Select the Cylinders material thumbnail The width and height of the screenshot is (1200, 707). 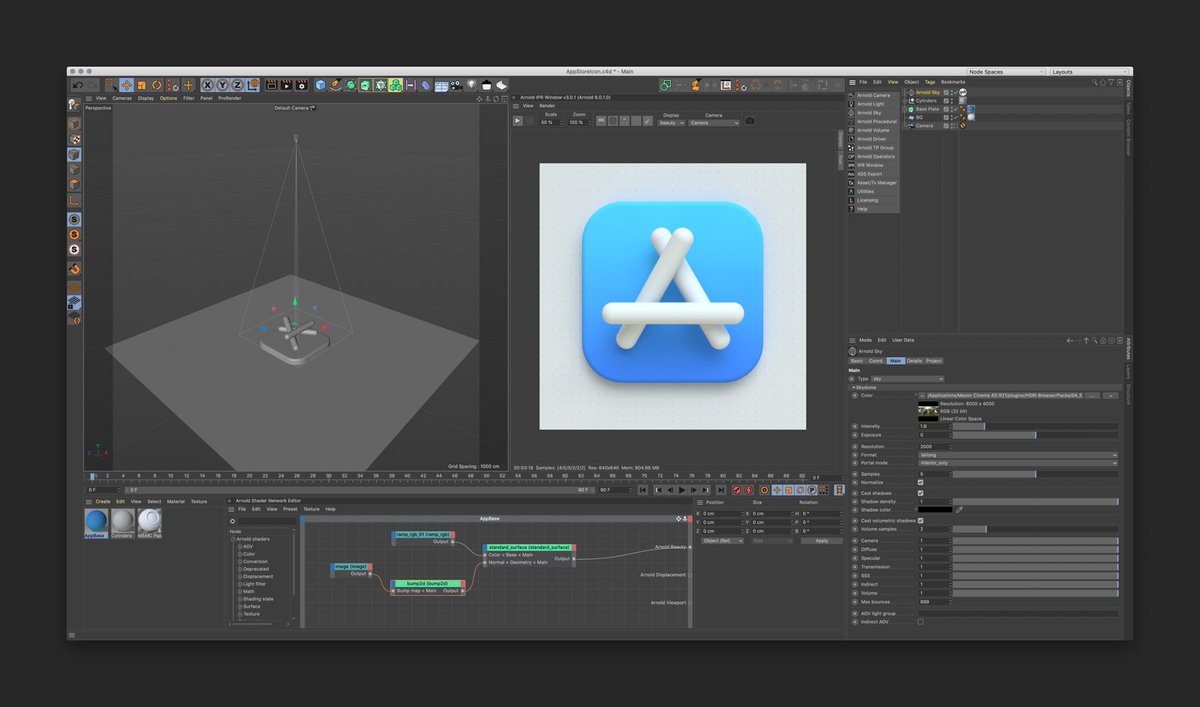point(122,523)
